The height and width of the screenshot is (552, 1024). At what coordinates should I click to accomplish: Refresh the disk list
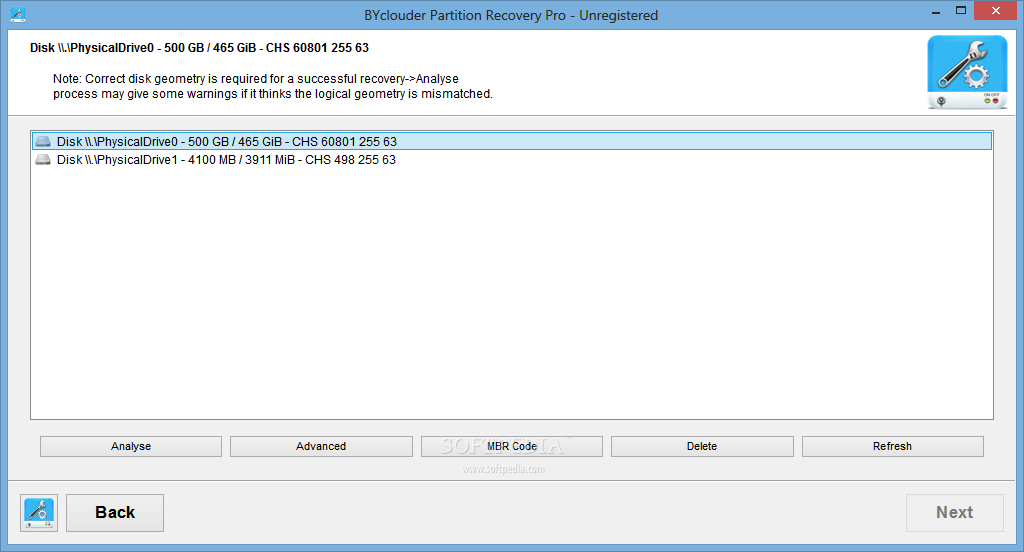(x=892, y=446)
